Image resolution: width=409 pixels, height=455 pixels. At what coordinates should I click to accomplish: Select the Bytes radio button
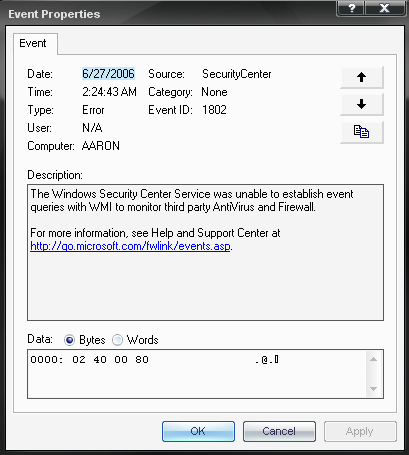tap(69, 340)
